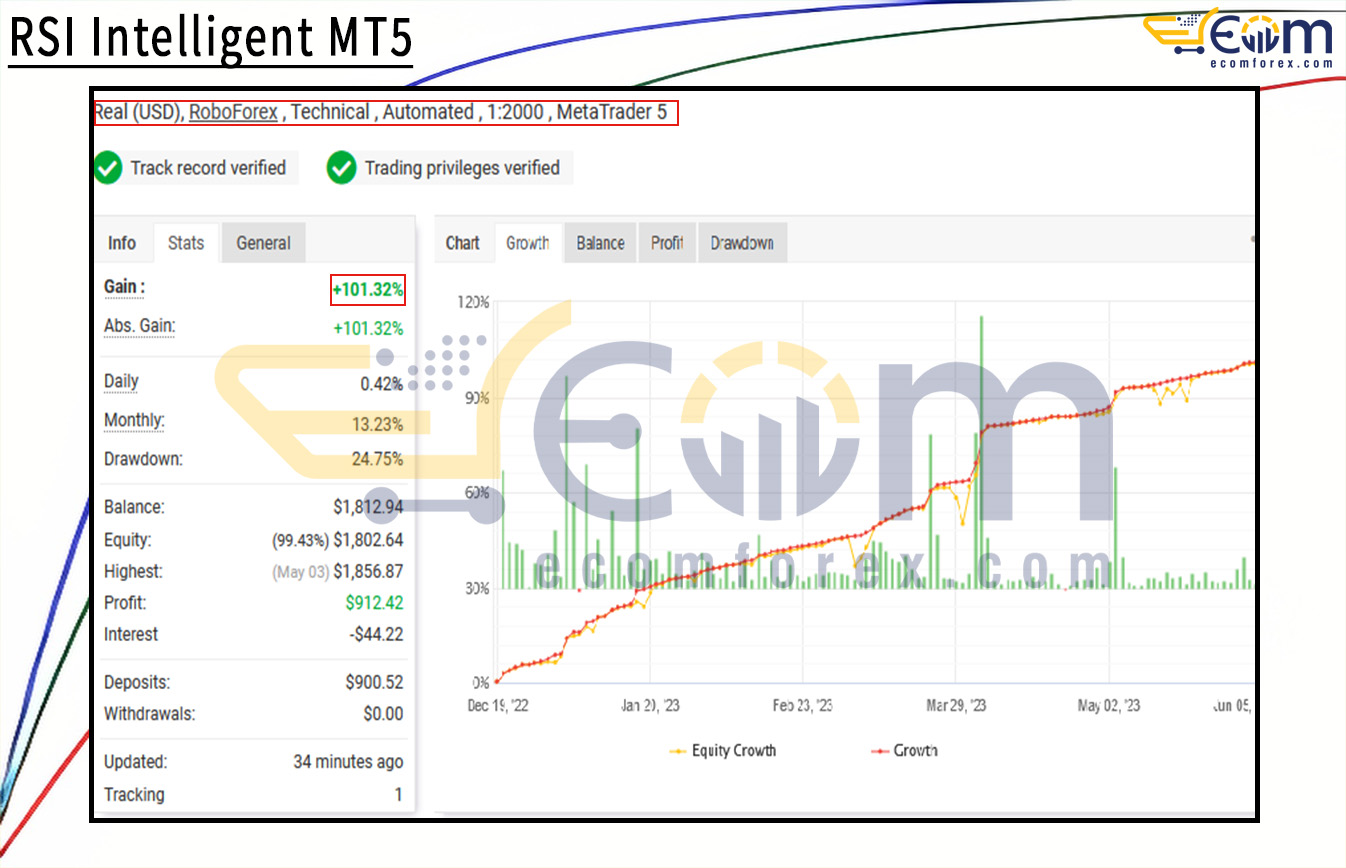Click the underlined Gain label
Viewport: 1346px width, 868px height.
pyautogui.click(x=124, y=287)
